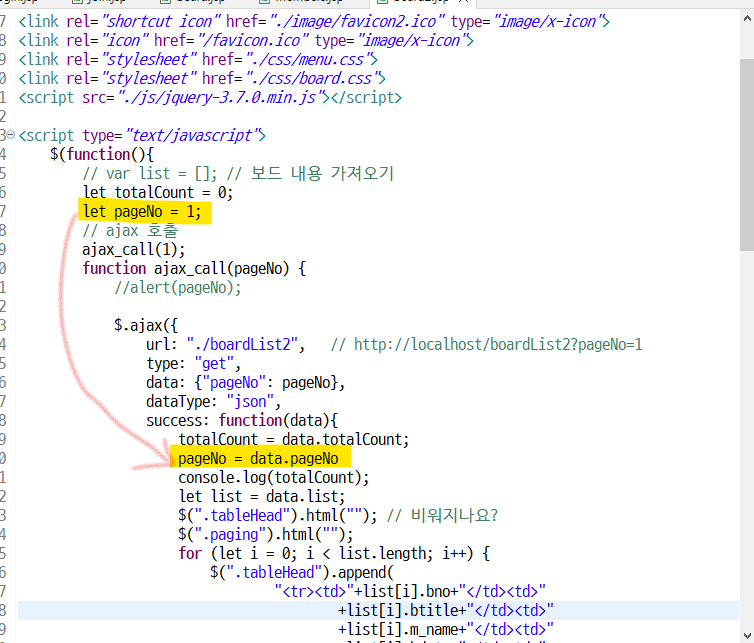Click the 'let totalCount = 0;' line
The image size is (754, 643).
coord(158,192)
